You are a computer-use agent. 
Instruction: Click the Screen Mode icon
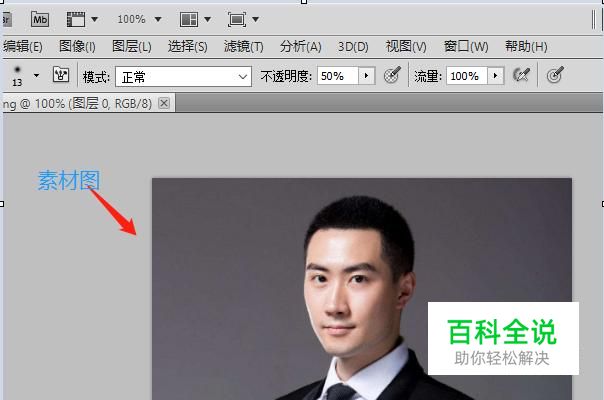point(237,19)
